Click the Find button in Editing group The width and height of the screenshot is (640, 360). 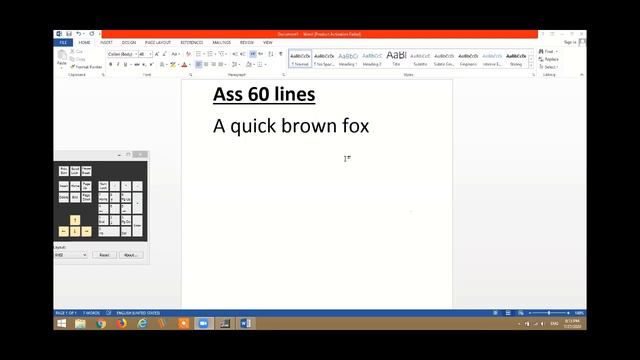point(548,51)
